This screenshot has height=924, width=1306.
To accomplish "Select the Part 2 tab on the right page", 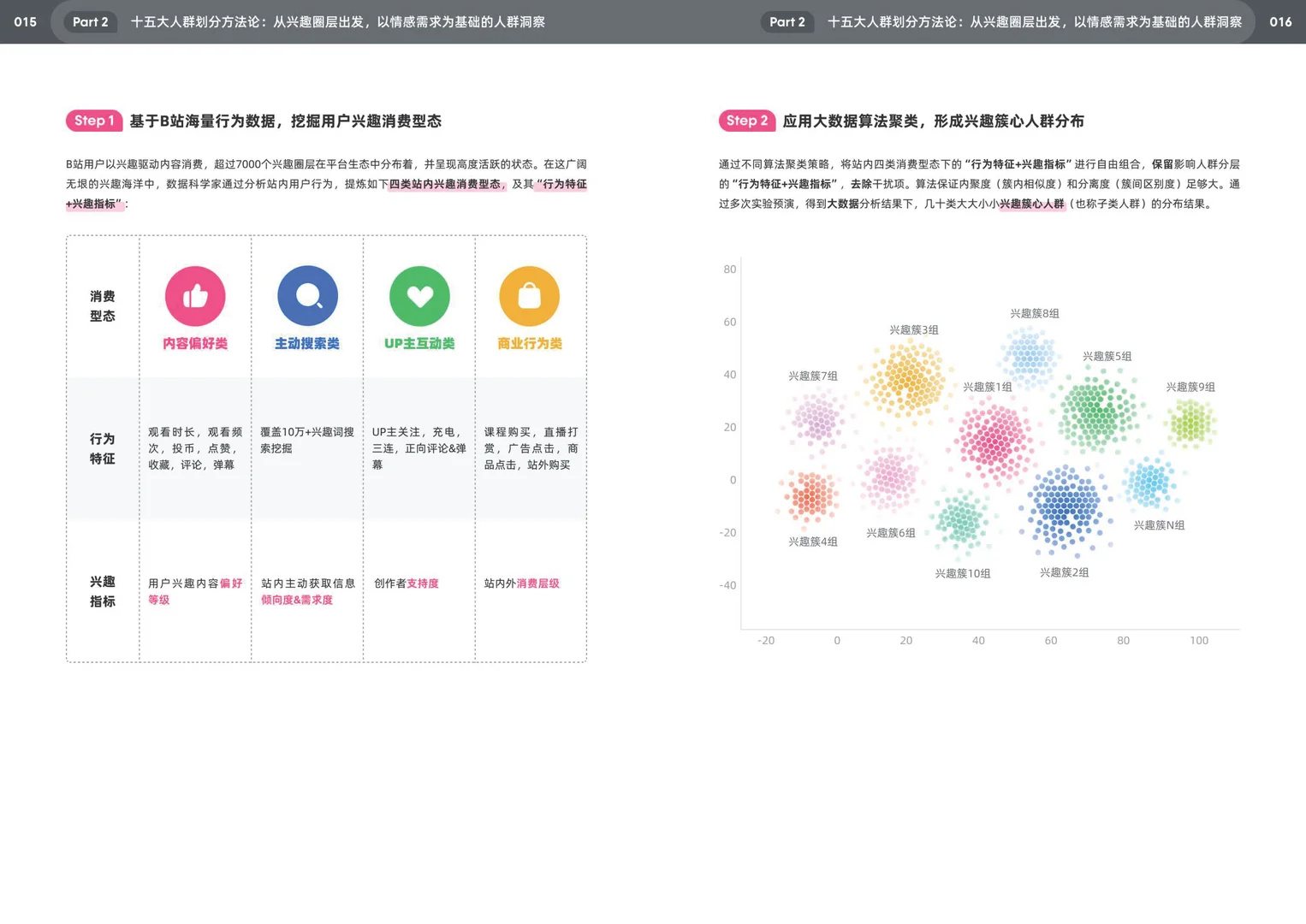I will click(x=787, y=22).
